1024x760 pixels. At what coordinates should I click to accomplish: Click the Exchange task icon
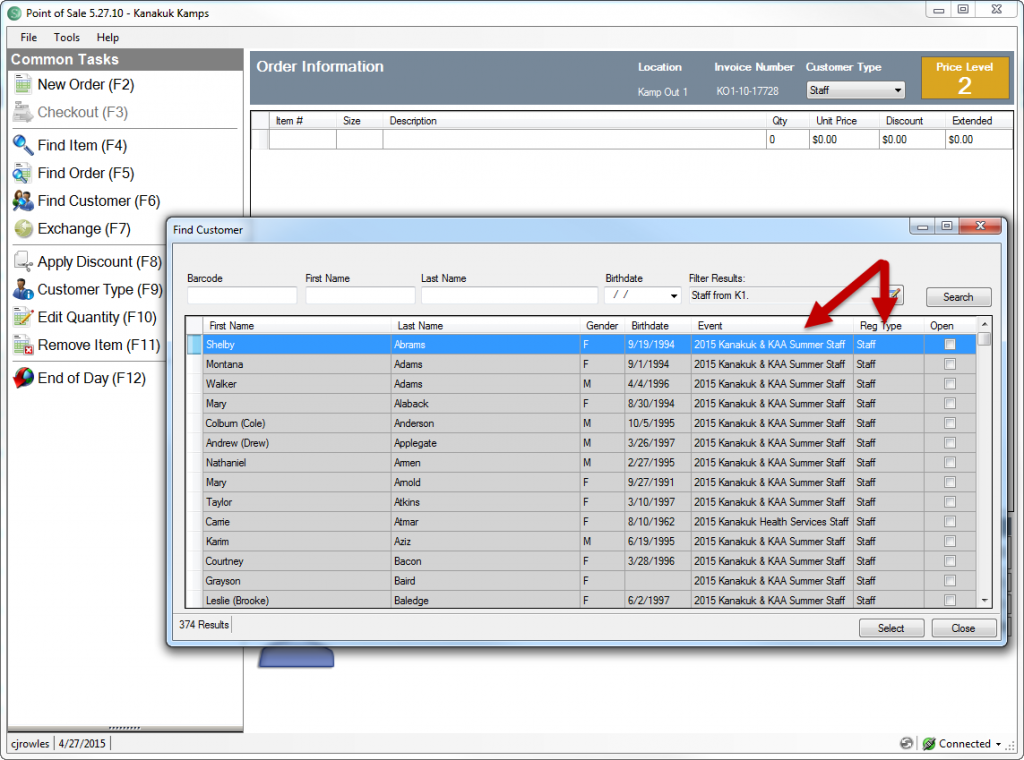pyautogui.click(x=23, y=229)
